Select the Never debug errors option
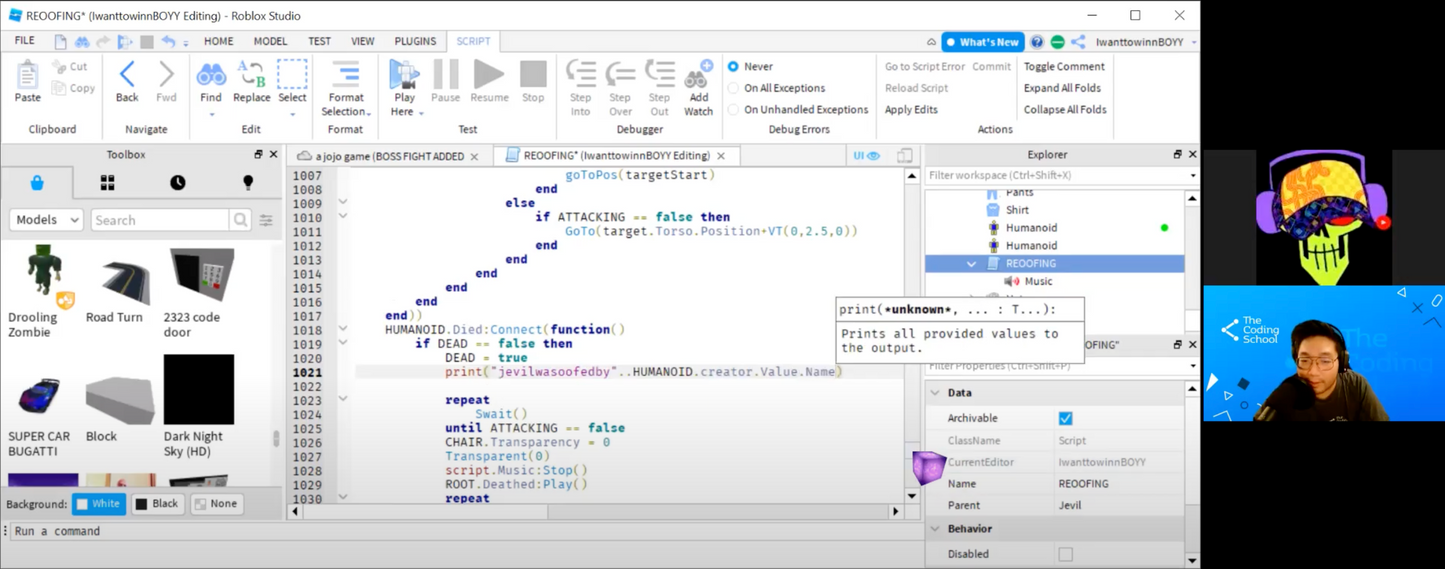This screenshot has width=1445, height=569. click(733, 66)
